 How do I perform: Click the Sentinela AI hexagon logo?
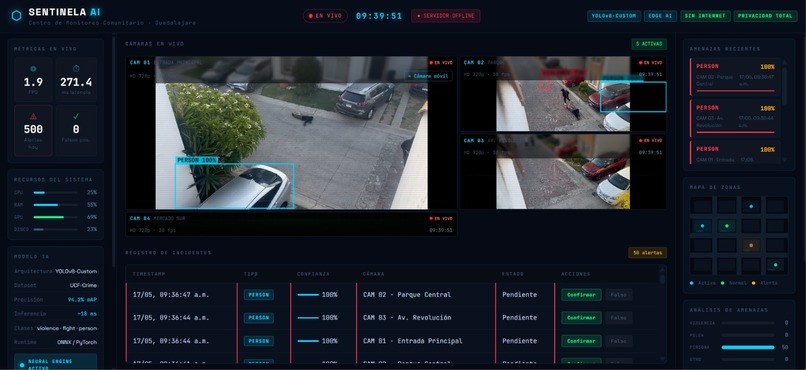pyautogui.click(x=16, y=16)
